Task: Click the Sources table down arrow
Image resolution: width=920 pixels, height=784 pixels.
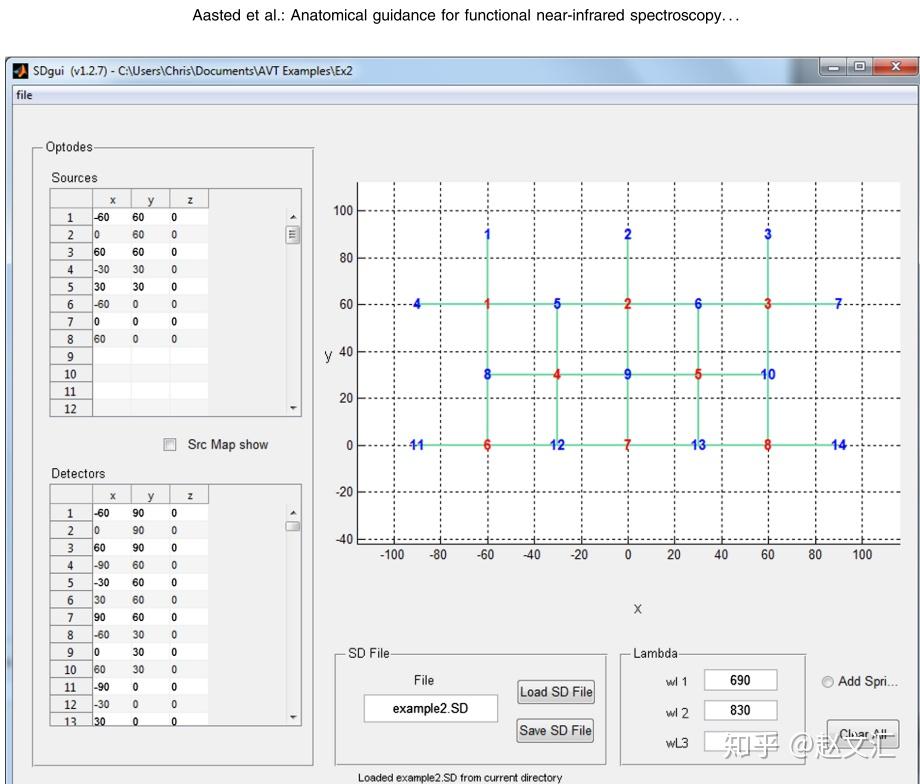Action: coord(293,408)
